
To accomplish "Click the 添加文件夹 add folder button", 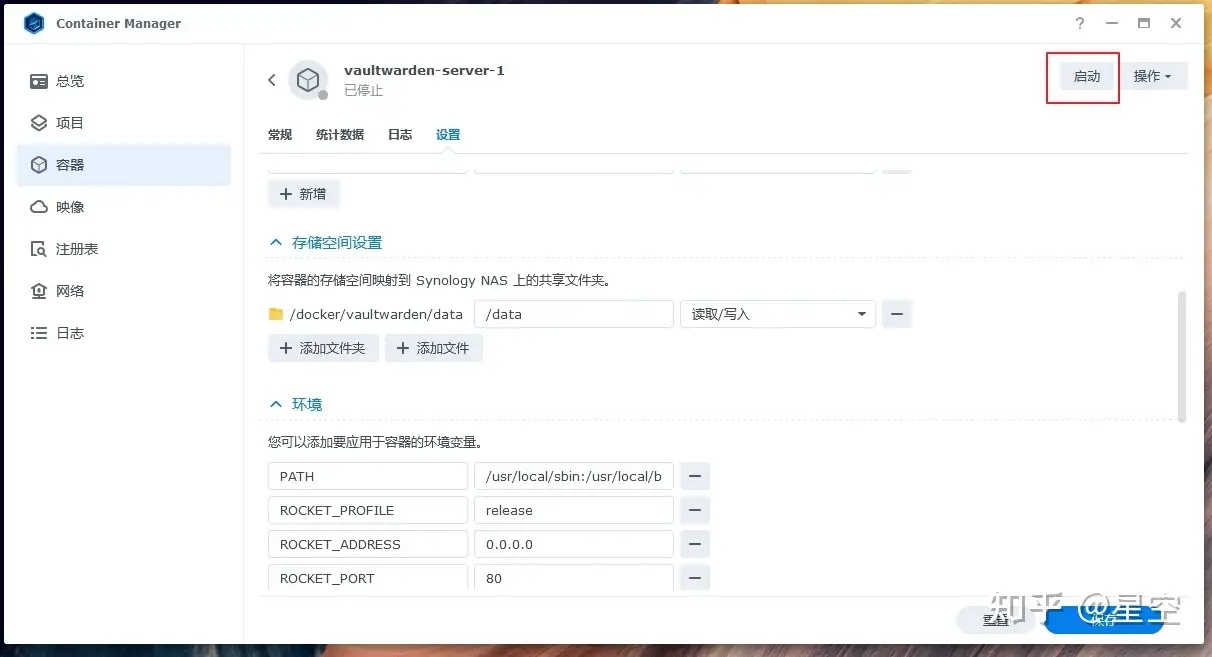I will click(x=323, y=348).
